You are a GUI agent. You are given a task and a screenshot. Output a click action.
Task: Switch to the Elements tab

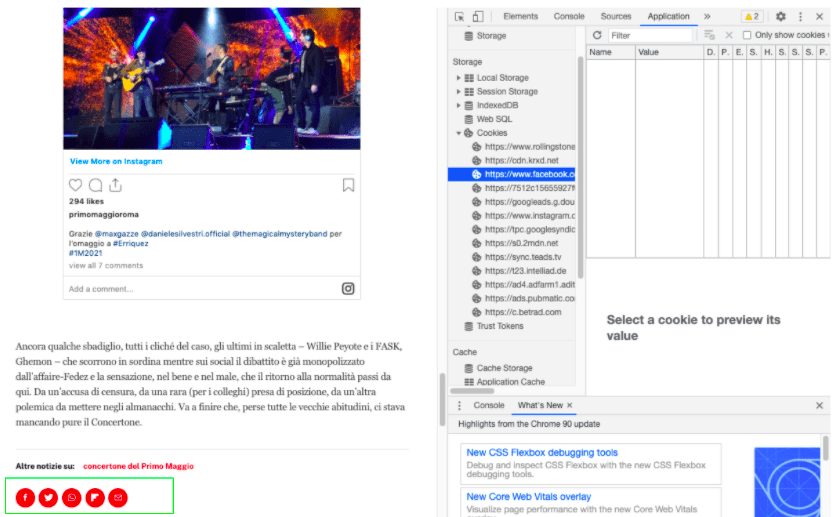(521, 16)
